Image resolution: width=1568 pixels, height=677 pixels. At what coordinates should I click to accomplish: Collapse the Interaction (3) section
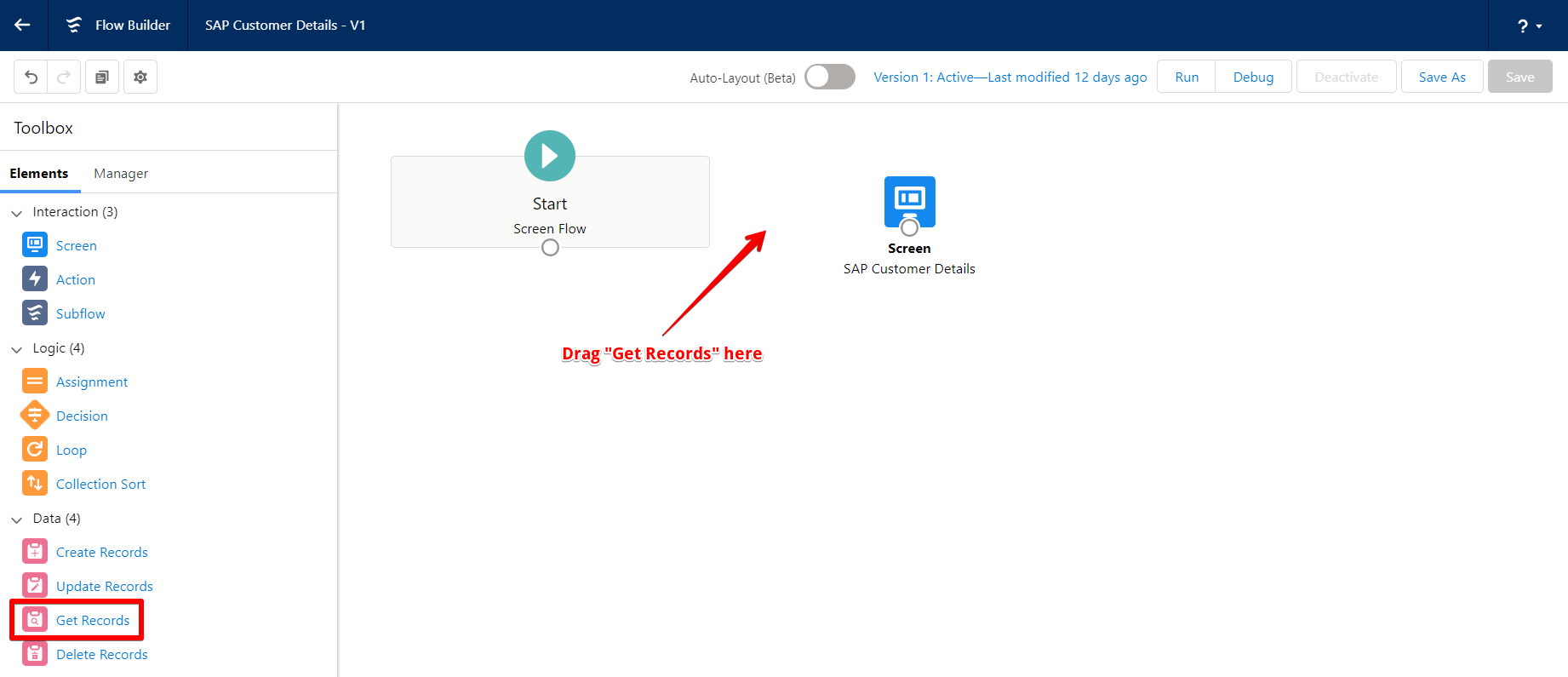[x=17, y=213]
